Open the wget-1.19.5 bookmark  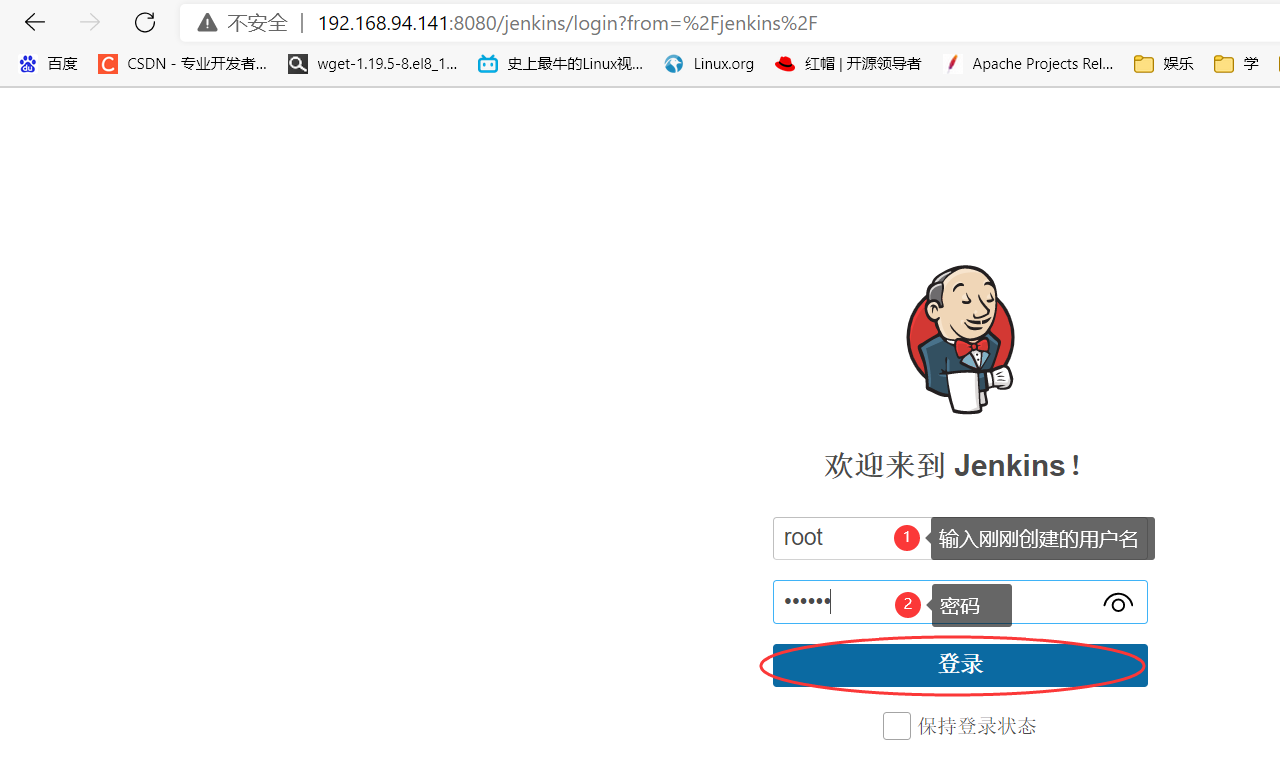pyautogui.click(x=373, y=64)
